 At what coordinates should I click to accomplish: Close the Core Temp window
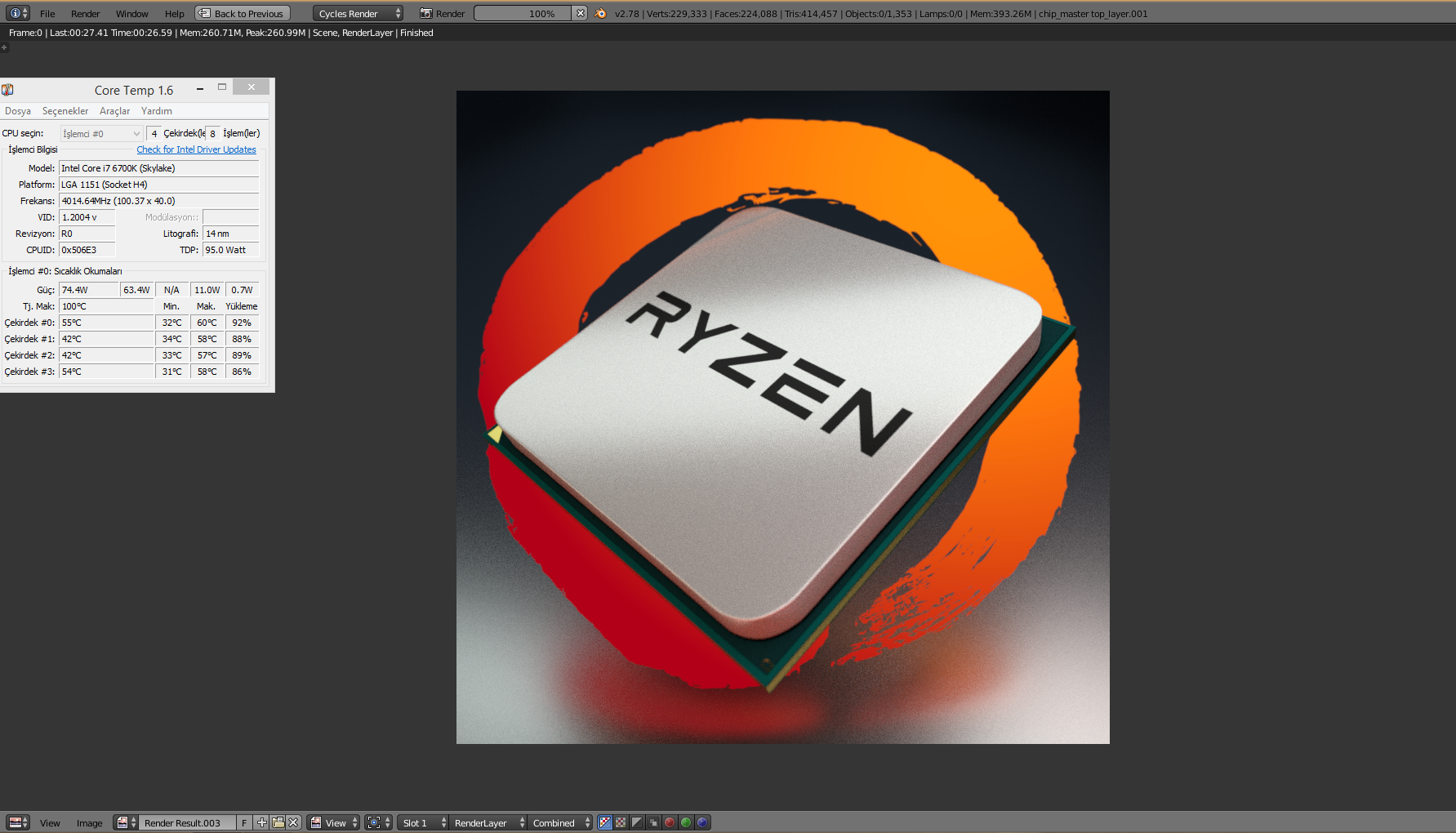[x=252, y=87]
